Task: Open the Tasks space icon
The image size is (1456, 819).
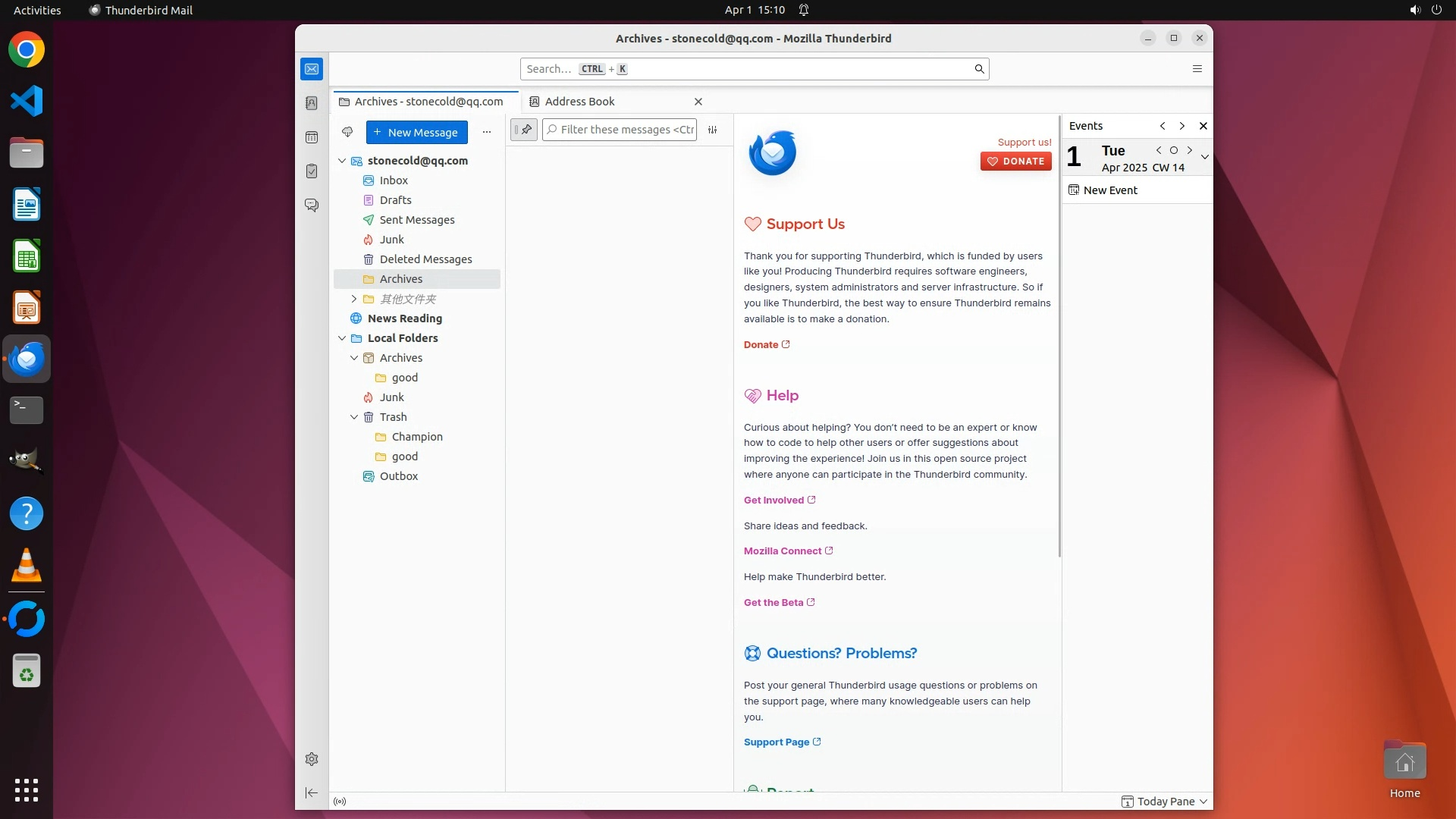Action: tap(312, 171)
